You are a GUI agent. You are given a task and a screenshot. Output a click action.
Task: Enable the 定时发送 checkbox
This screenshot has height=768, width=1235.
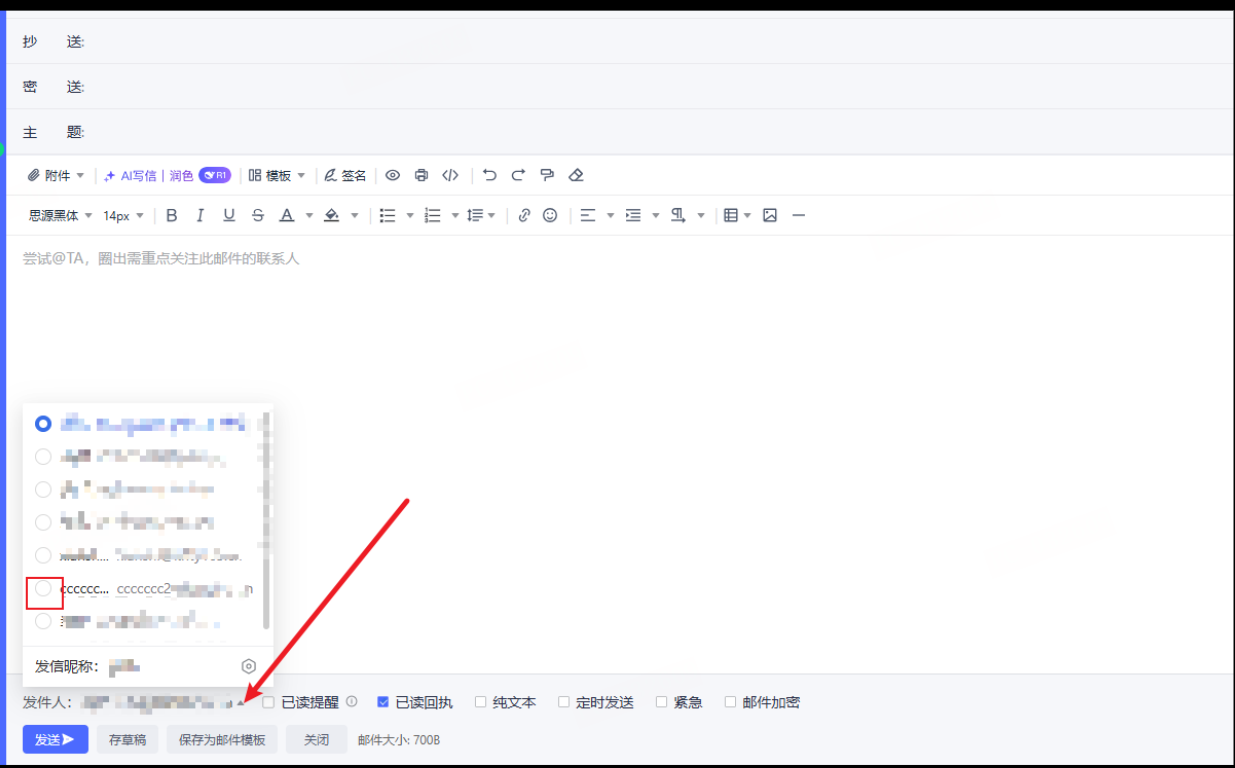[564, 702]
